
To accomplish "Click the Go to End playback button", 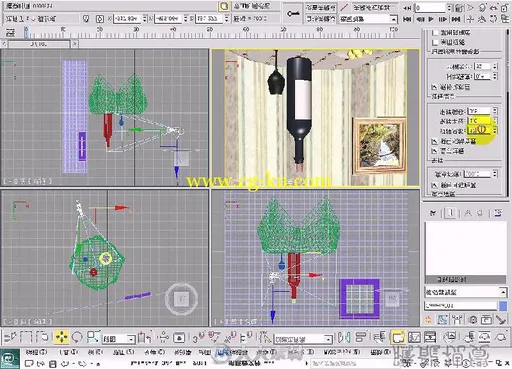I will 456,19.
